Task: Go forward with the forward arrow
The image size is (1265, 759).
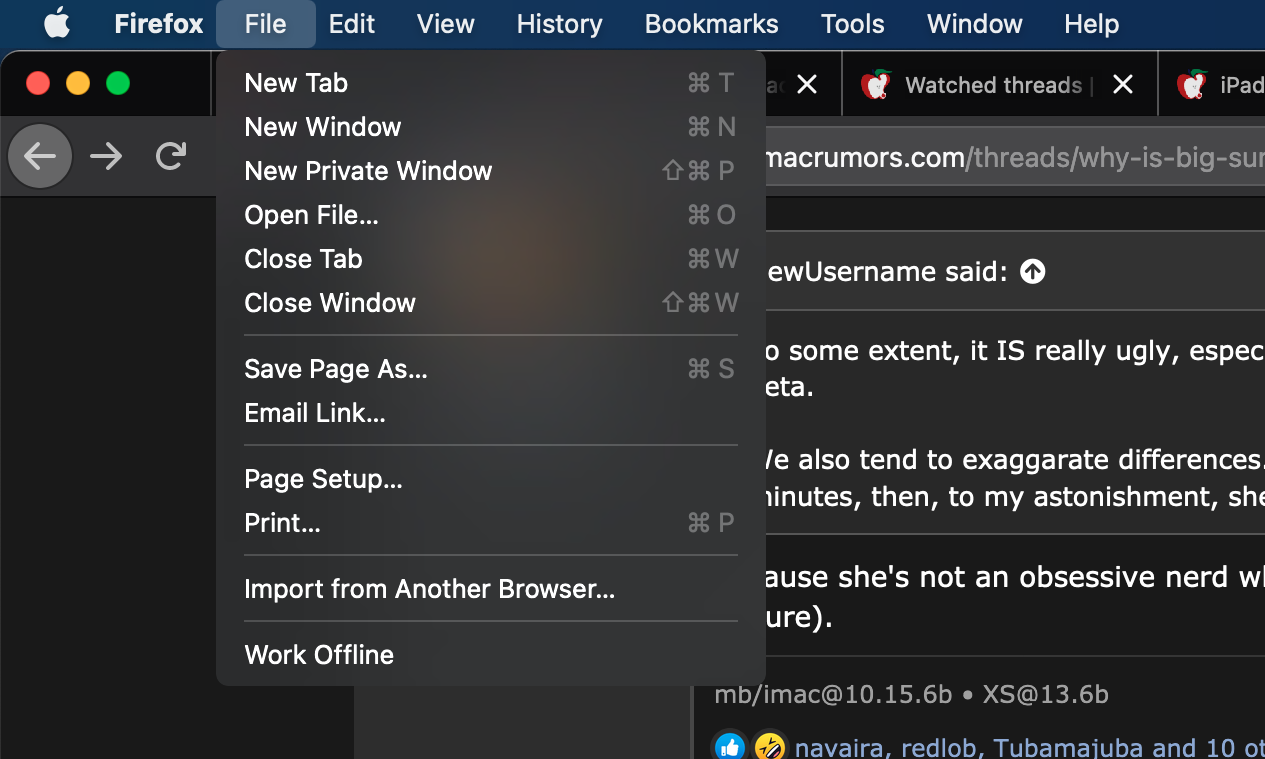Action: [x=106, y=156]
